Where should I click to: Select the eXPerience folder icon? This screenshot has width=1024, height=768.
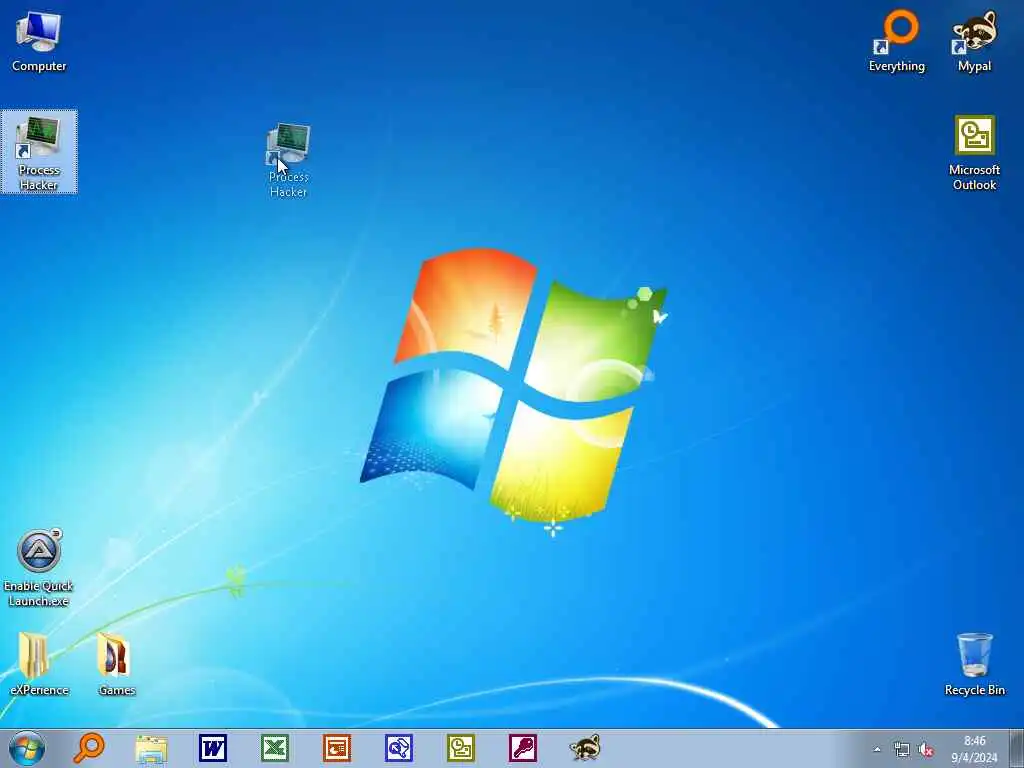39,664
